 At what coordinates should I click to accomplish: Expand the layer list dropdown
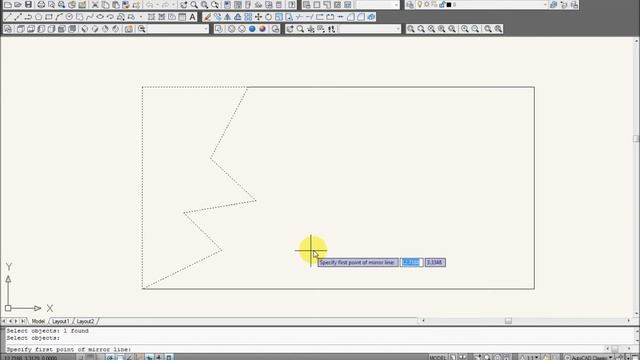pyautogui.click(x=545, y=5)
